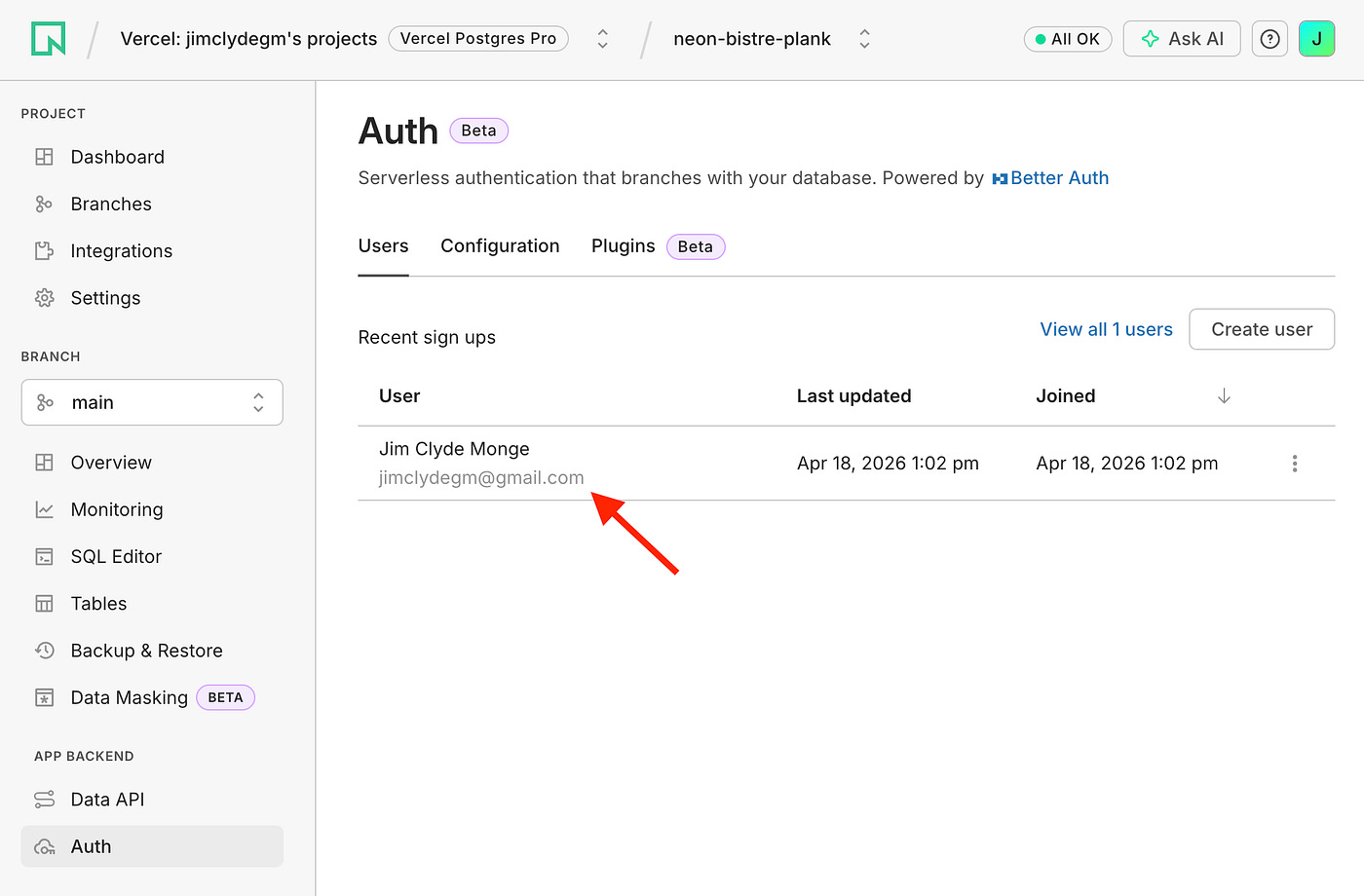Expand the neon-bistre-plank project switcher
Screen dimensions: 1364x896
click(863, 39)
